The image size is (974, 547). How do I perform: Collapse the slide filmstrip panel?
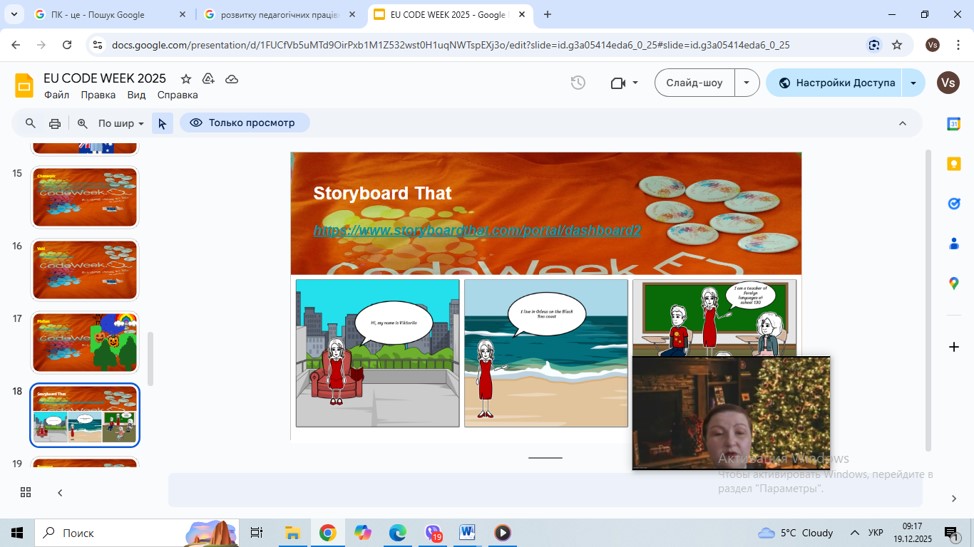pyautogui.click(x=60, y=492)
